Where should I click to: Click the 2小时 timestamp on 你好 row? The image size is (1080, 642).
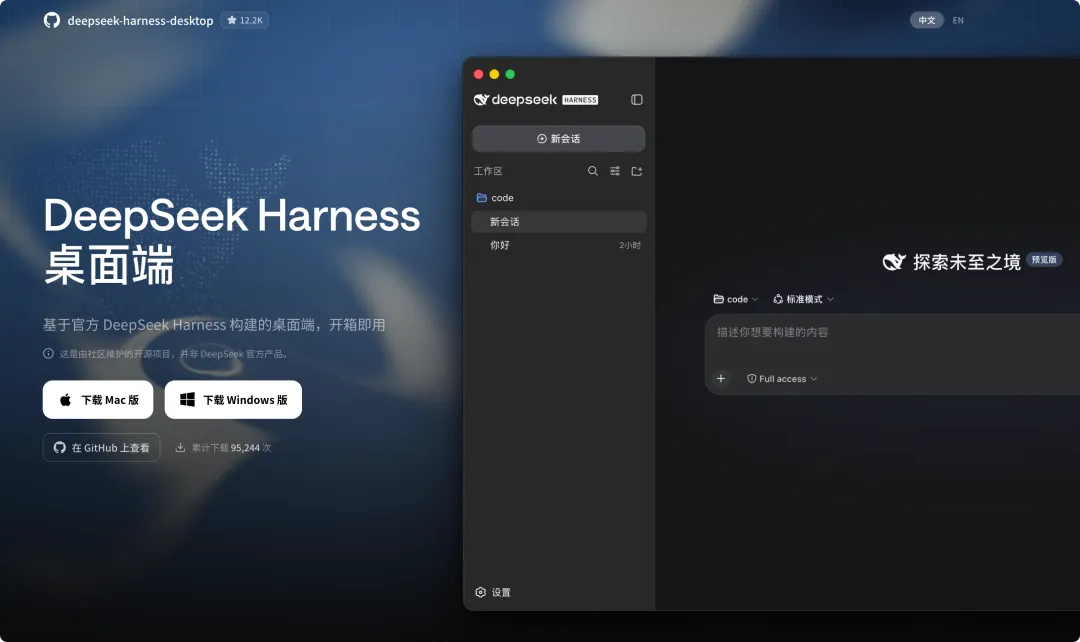click(630, 245)
